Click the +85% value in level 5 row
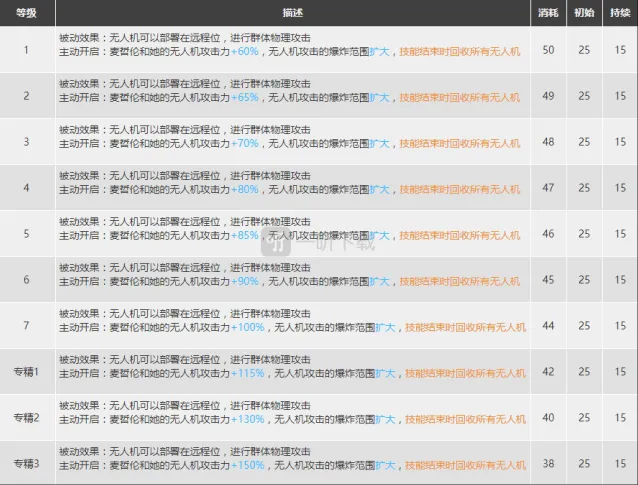Viewport: 638px width, 485px height. coord(245,236)
